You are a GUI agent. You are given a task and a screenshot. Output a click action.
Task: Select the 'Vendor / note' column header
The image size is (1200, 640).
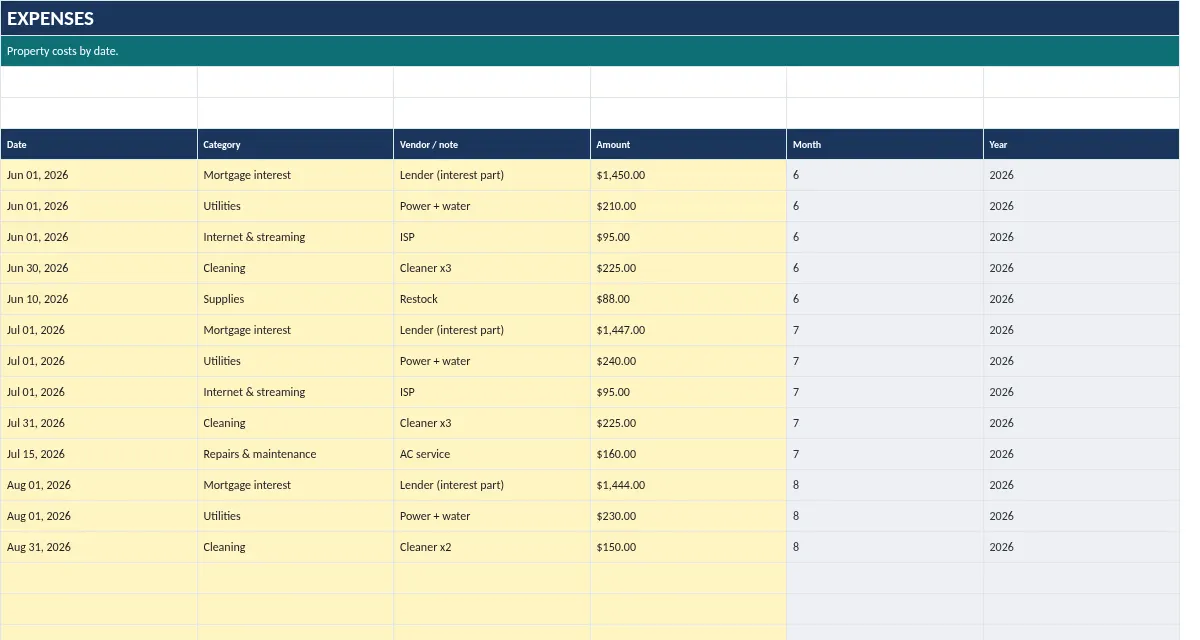point(492,144)
